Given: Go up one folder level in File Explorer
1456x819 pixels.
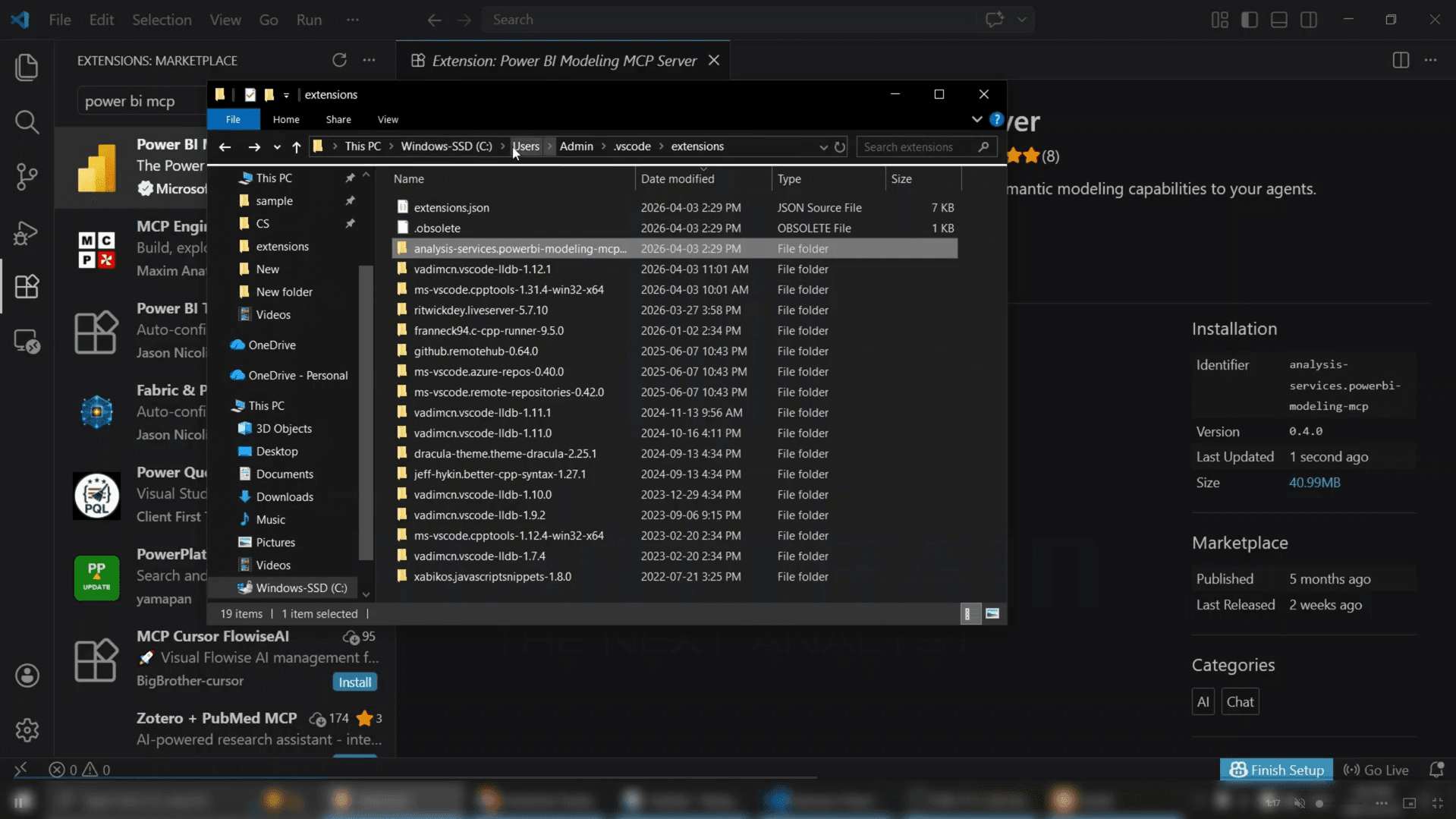Looking at the screenshot, I should [x=297, y=147].
